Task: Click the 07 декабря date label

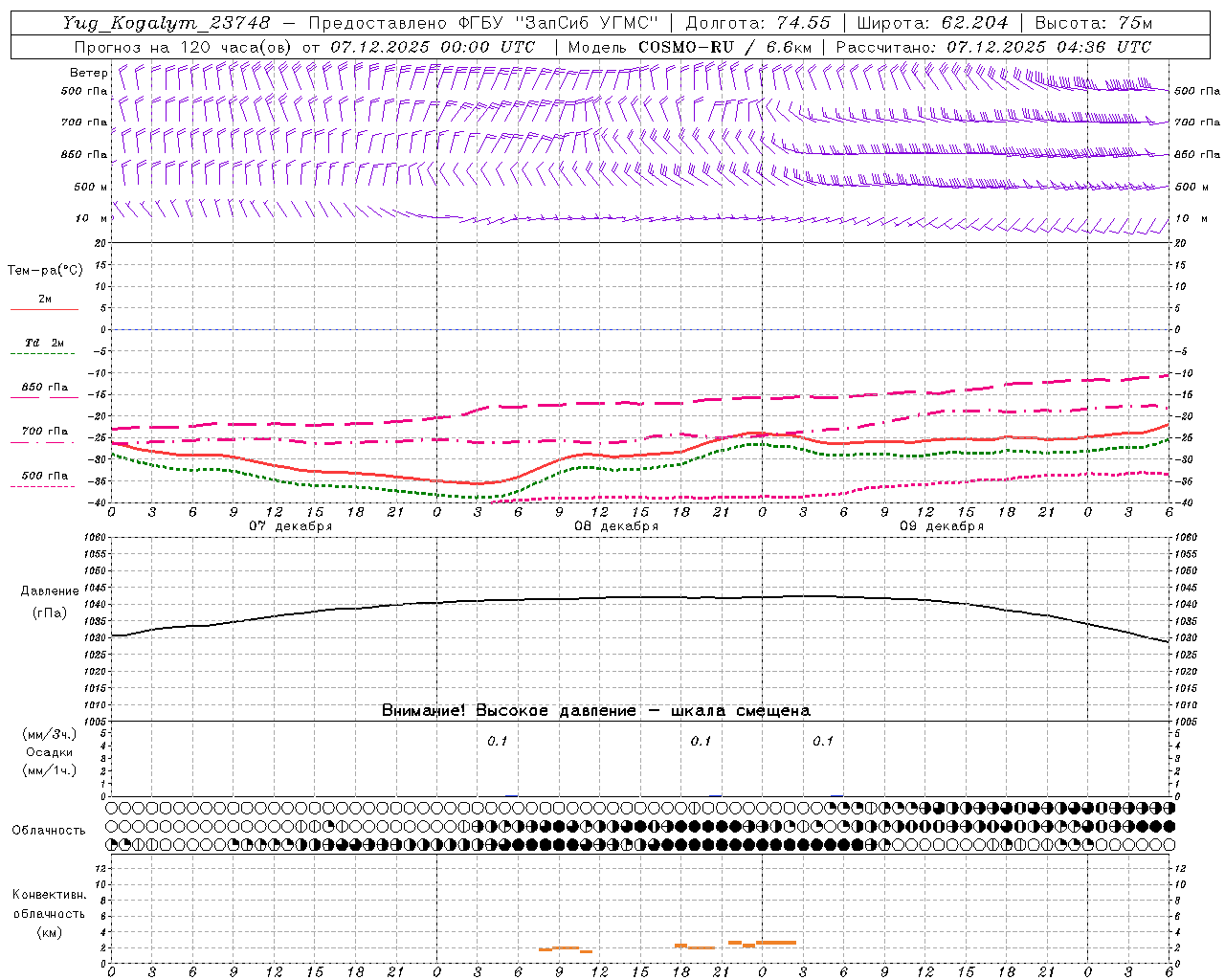Action: [291, 526]
